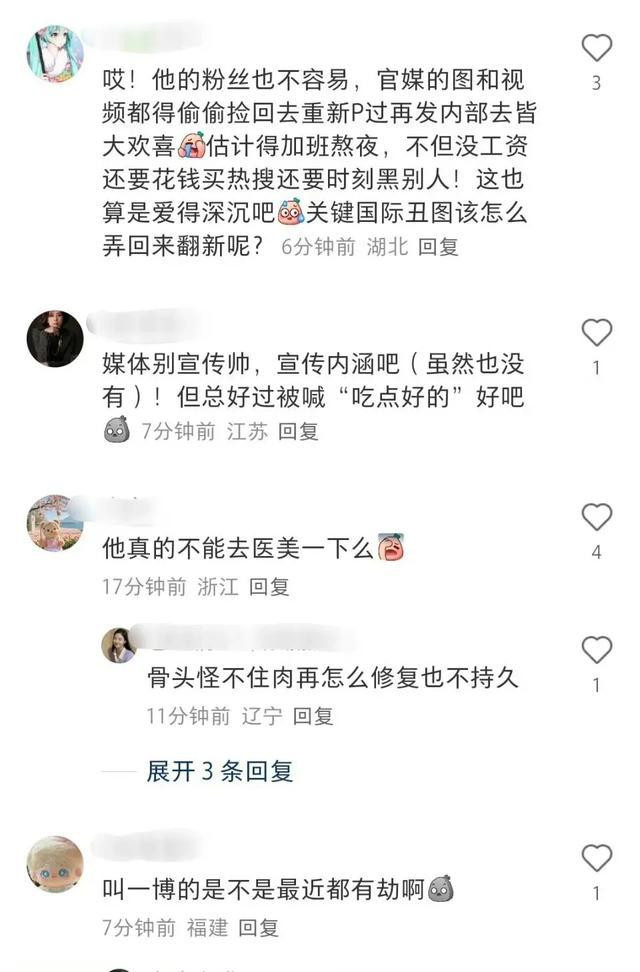This screenshot has height=972, width=640.
Task: Open the anime girl avatar profile
Action: (55, 53)
